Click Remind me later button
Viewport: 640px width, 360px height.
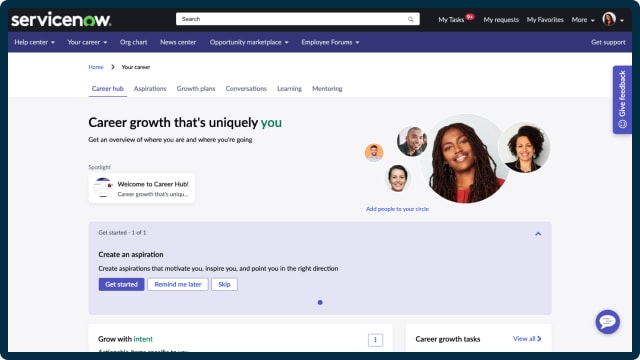178,284
